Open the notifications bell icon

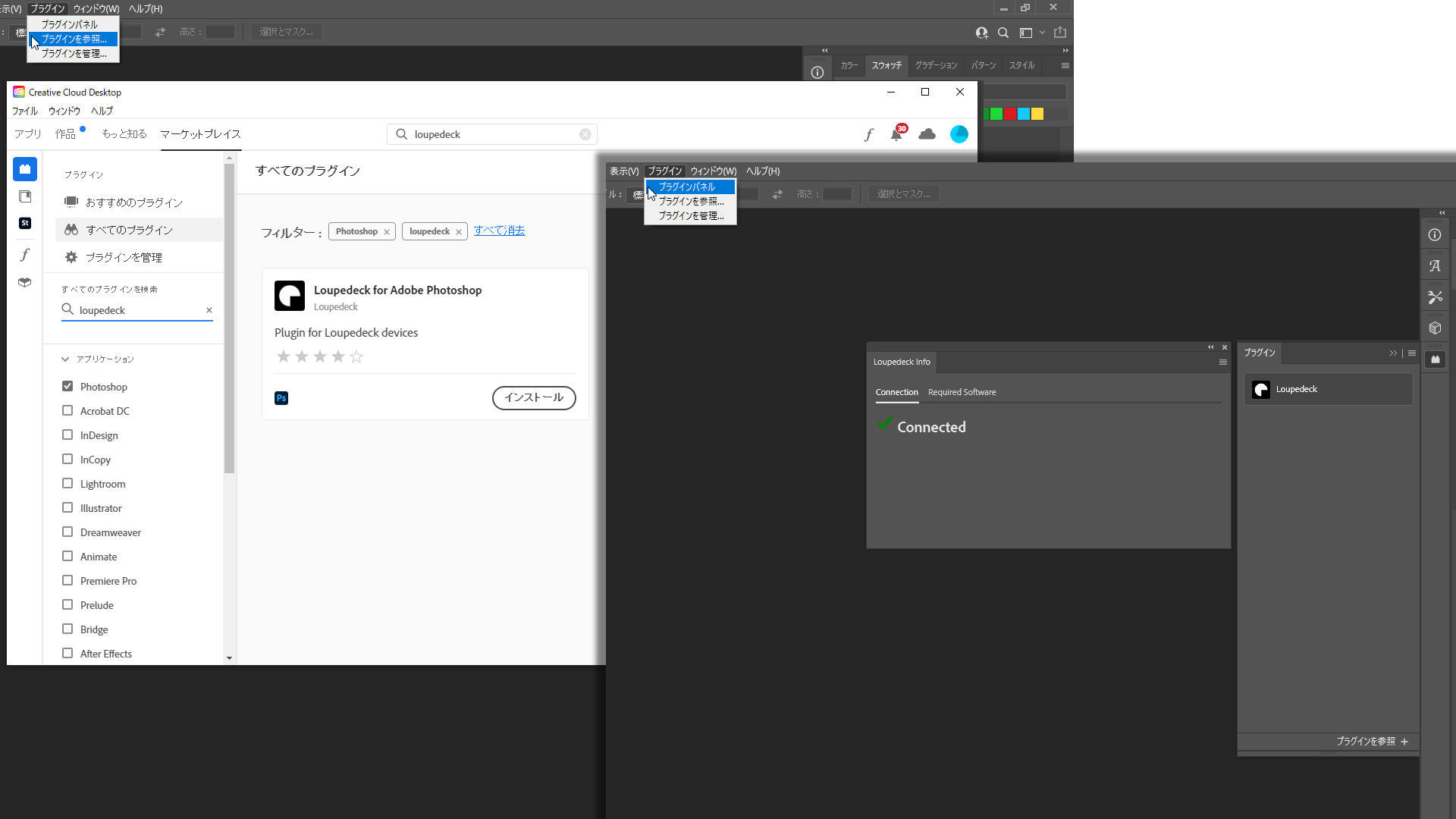tap(896, 134)
